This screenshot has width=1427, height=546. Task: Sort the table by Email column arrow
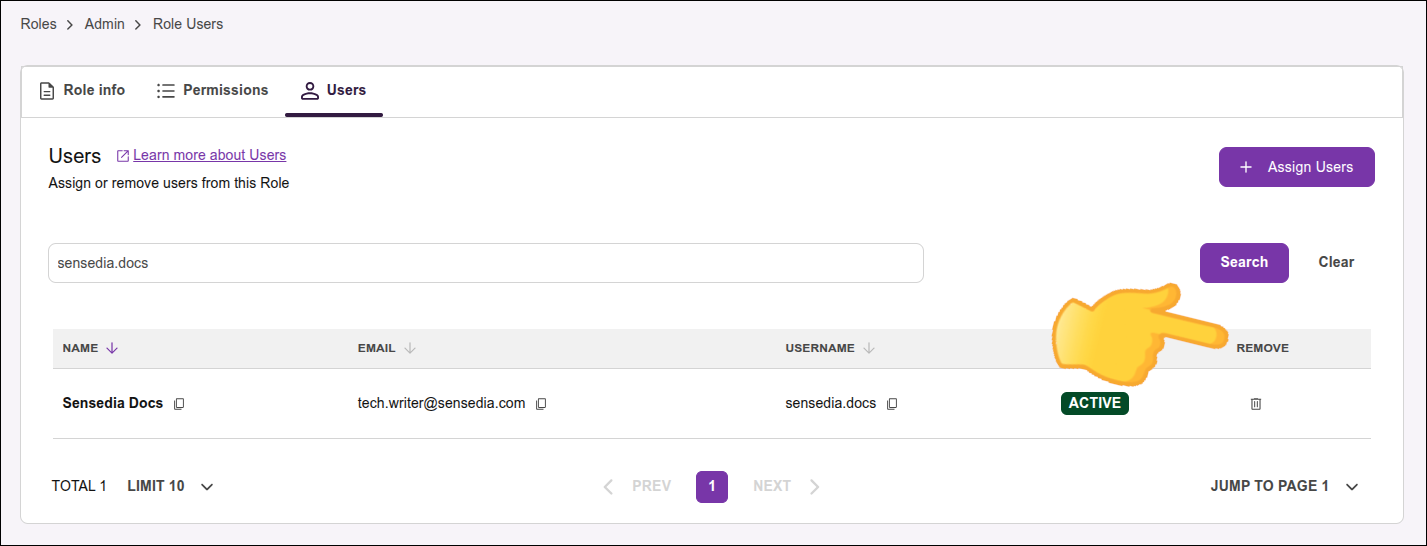click(x=410, y=348)
